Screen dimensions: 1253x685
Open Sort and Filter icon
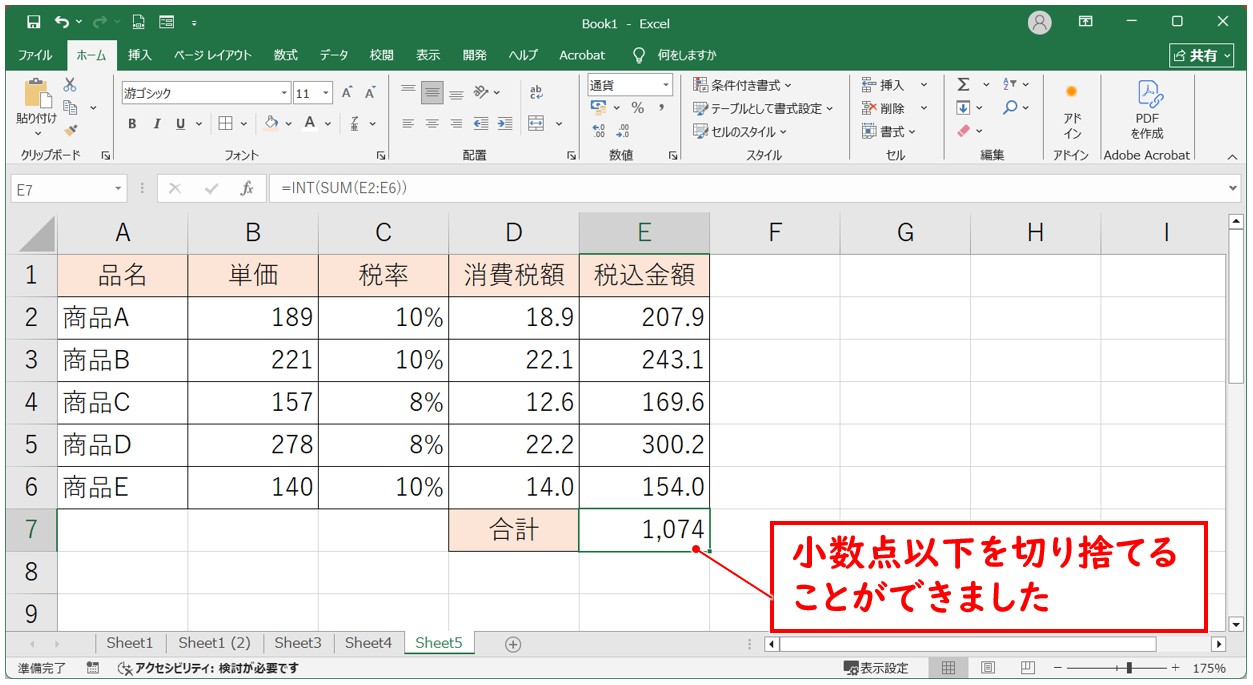click(1010, 85)
